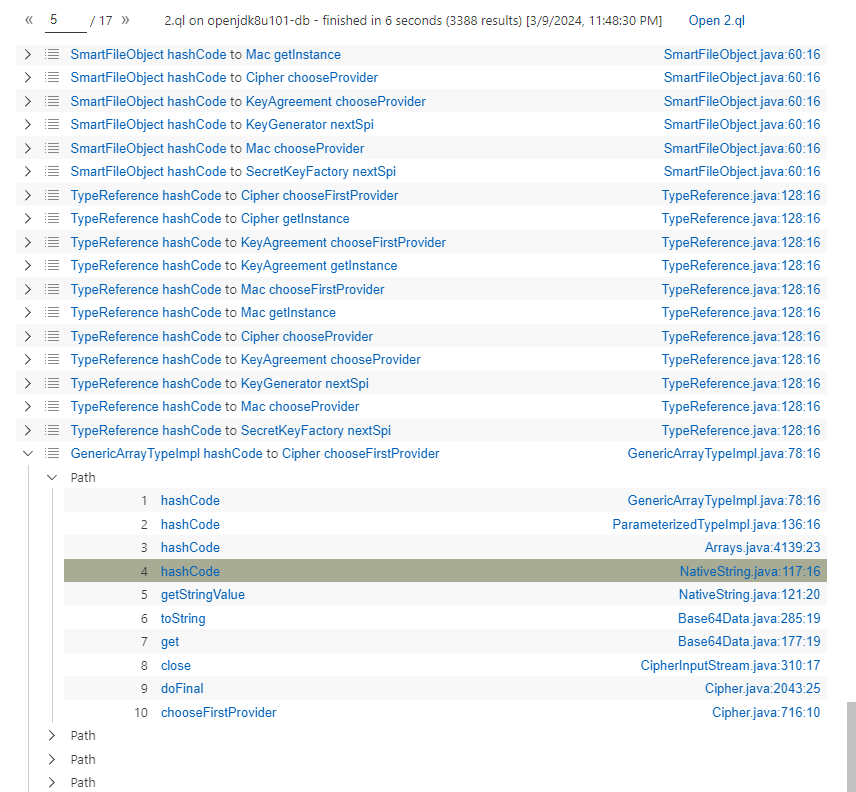The width and height of the screenshot is (856, 792).
Task: Expand the last collapsed Path node
Action: (52, 783)
